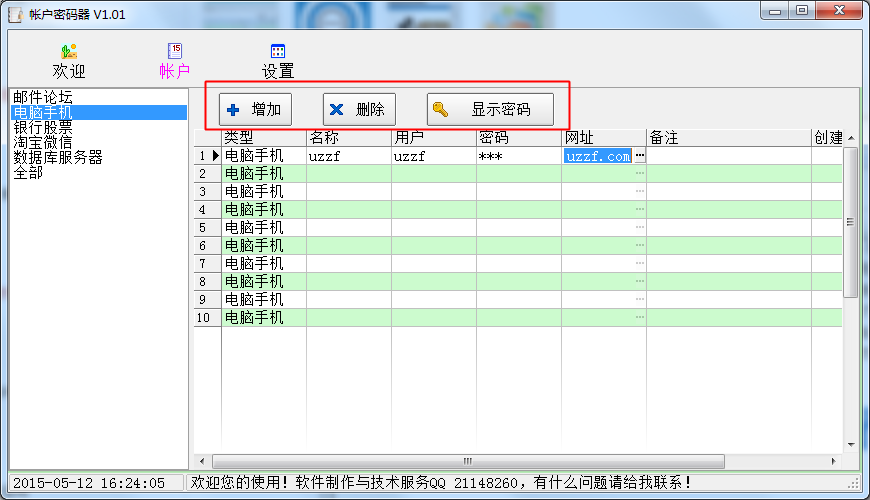Select 淘宝微信 category
Viewport: 870px width, 500px height.
click(43, 142)
